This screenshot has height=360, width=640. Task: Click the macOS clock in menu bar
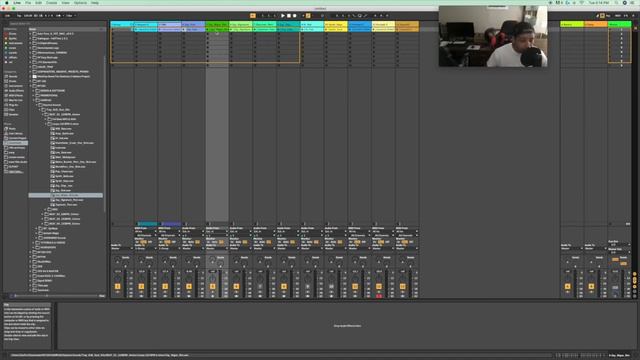[x=598, y=2]
